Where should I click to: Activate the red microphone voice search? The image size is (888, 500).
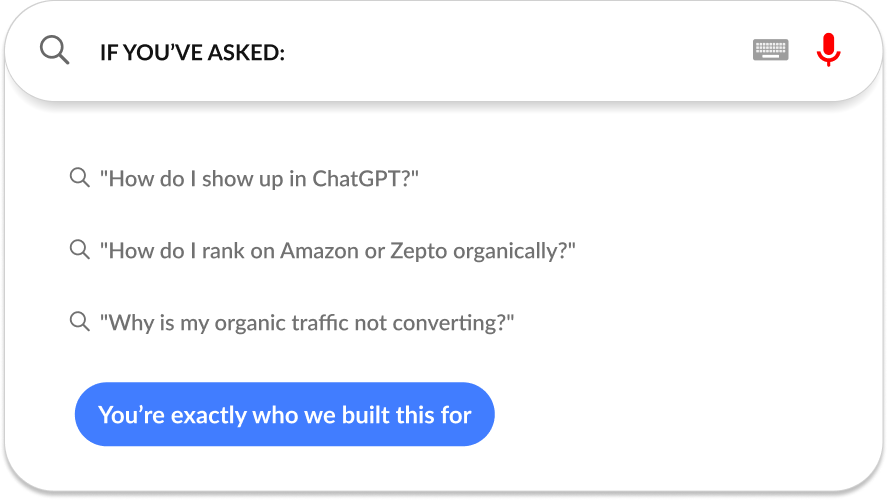(x=828, y=50)
